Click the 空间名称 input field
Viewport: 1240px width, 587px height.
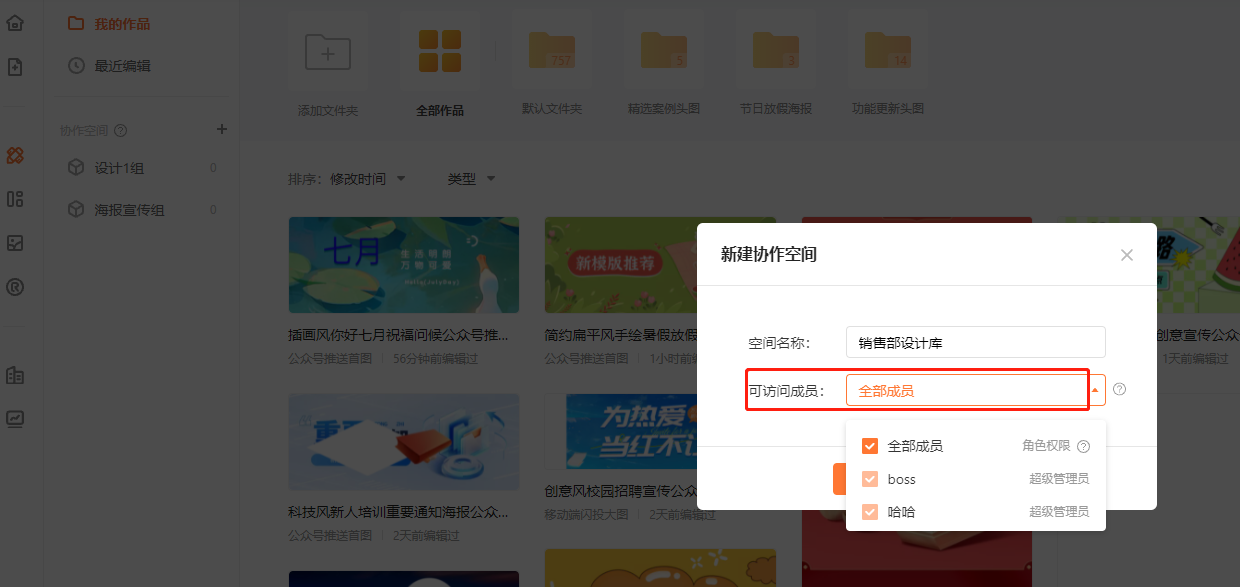coord(975,342)
